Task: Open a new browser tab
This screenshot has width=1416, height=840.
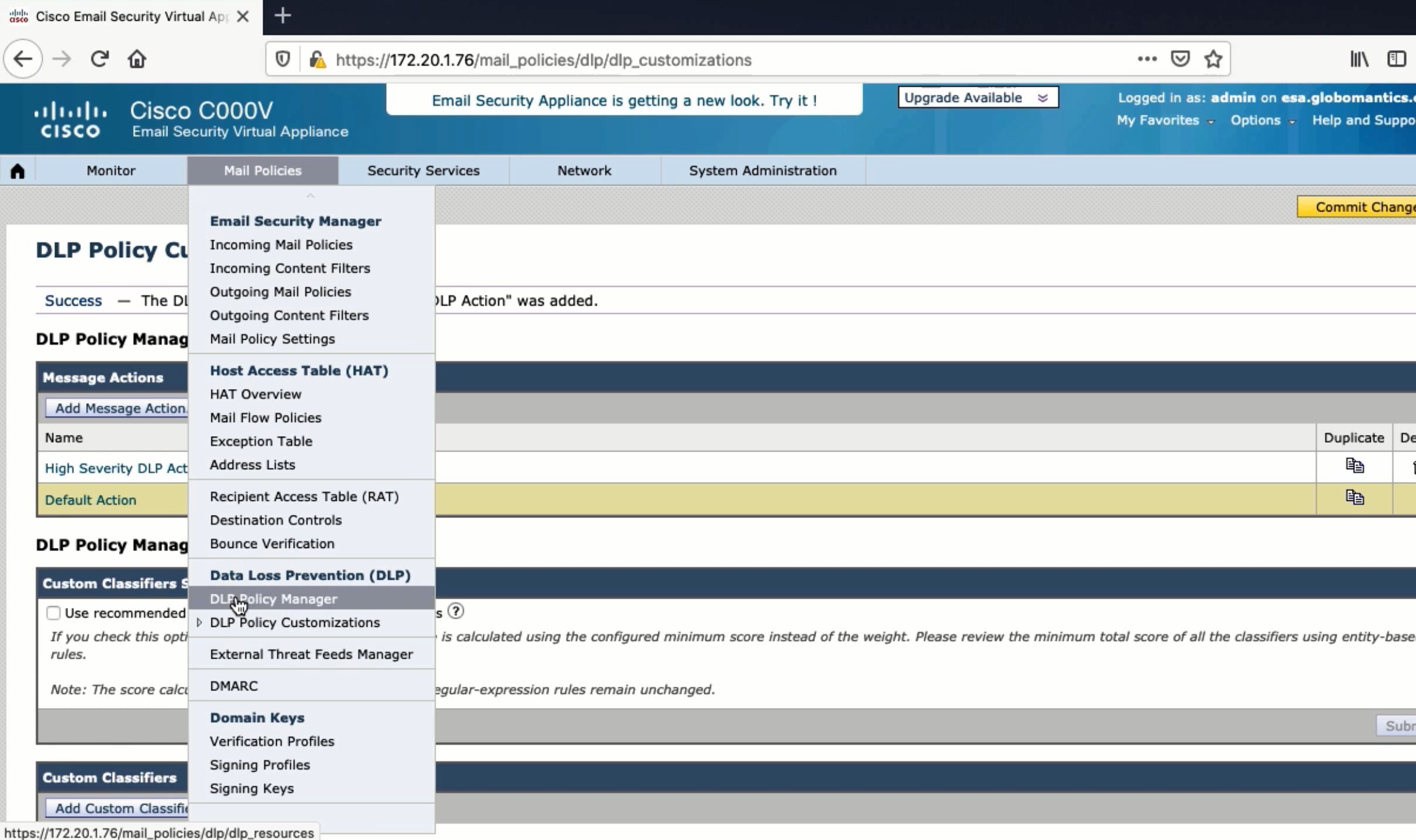Action: pyautogui.click(x=282, y=16)
